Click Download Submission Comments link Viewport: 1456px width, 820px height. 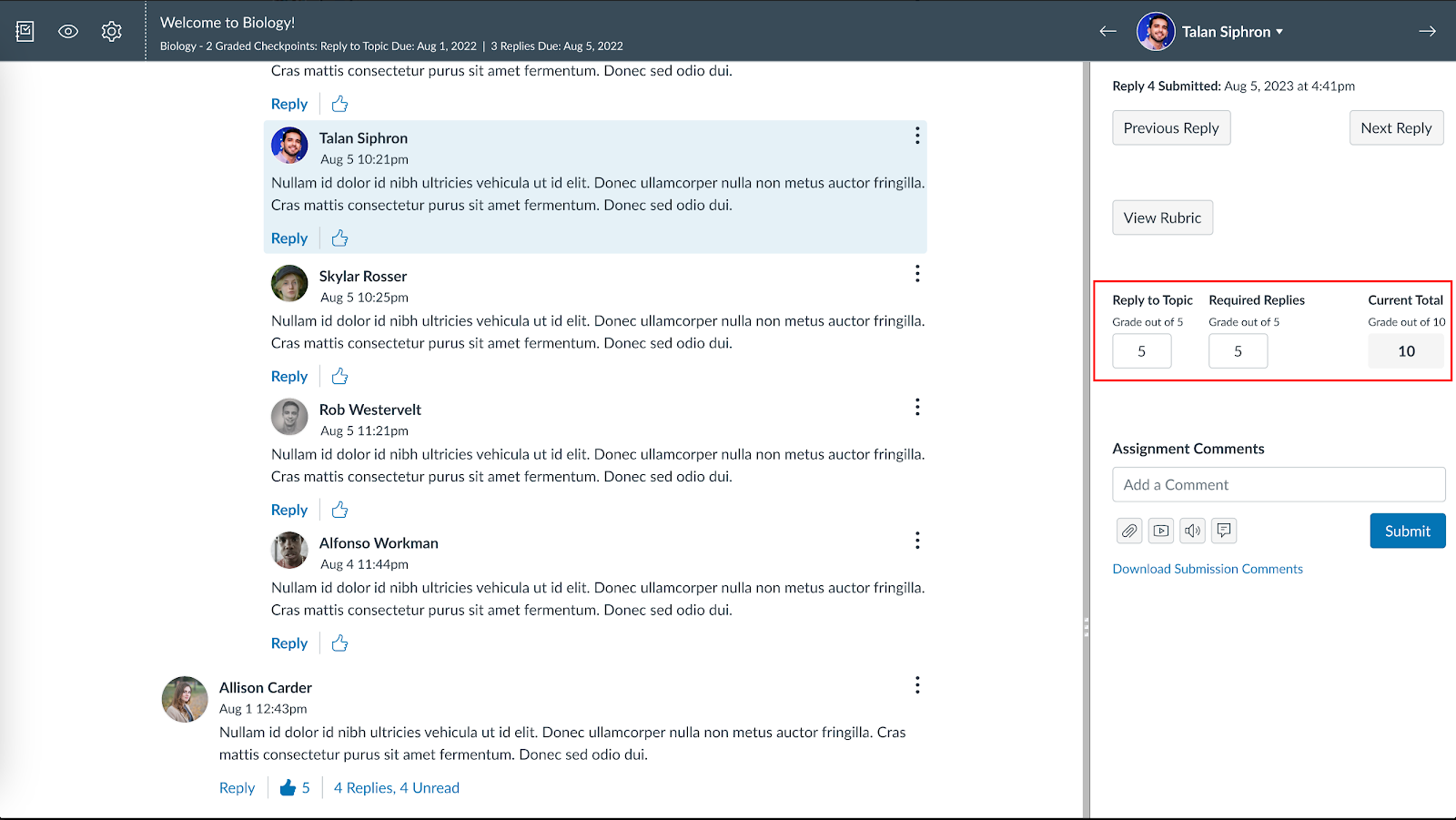point(1208,569)
